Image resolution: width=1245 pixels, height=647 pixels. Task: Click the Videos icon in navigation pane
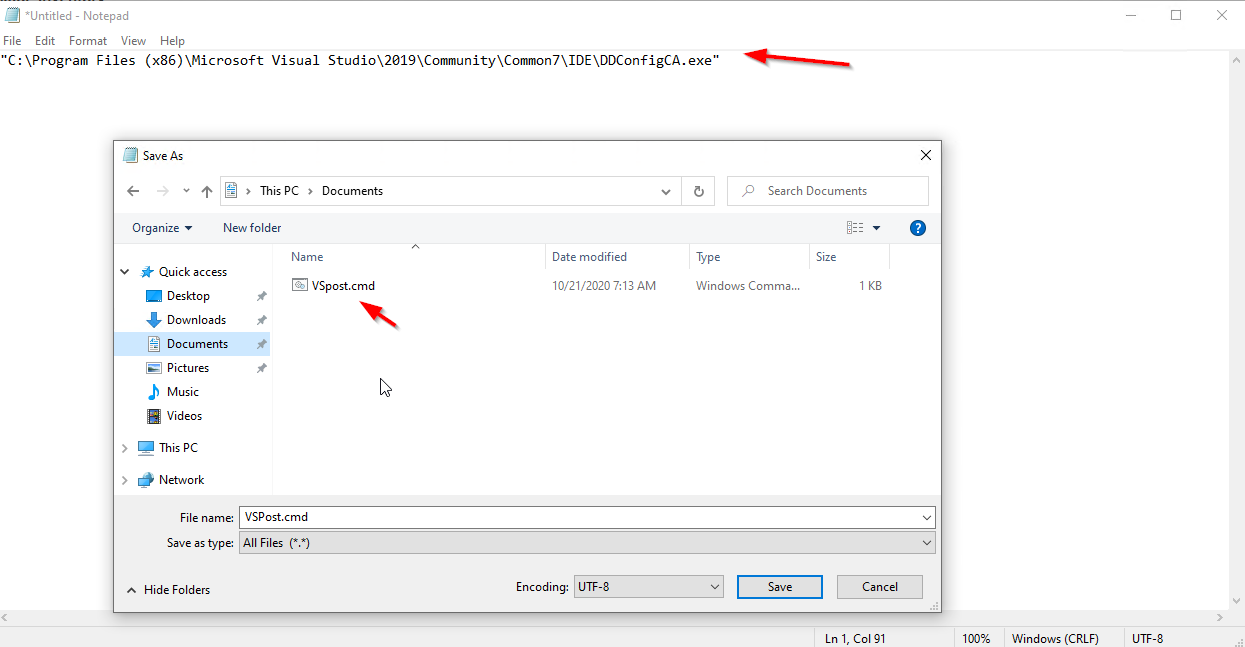click(154, 416)
